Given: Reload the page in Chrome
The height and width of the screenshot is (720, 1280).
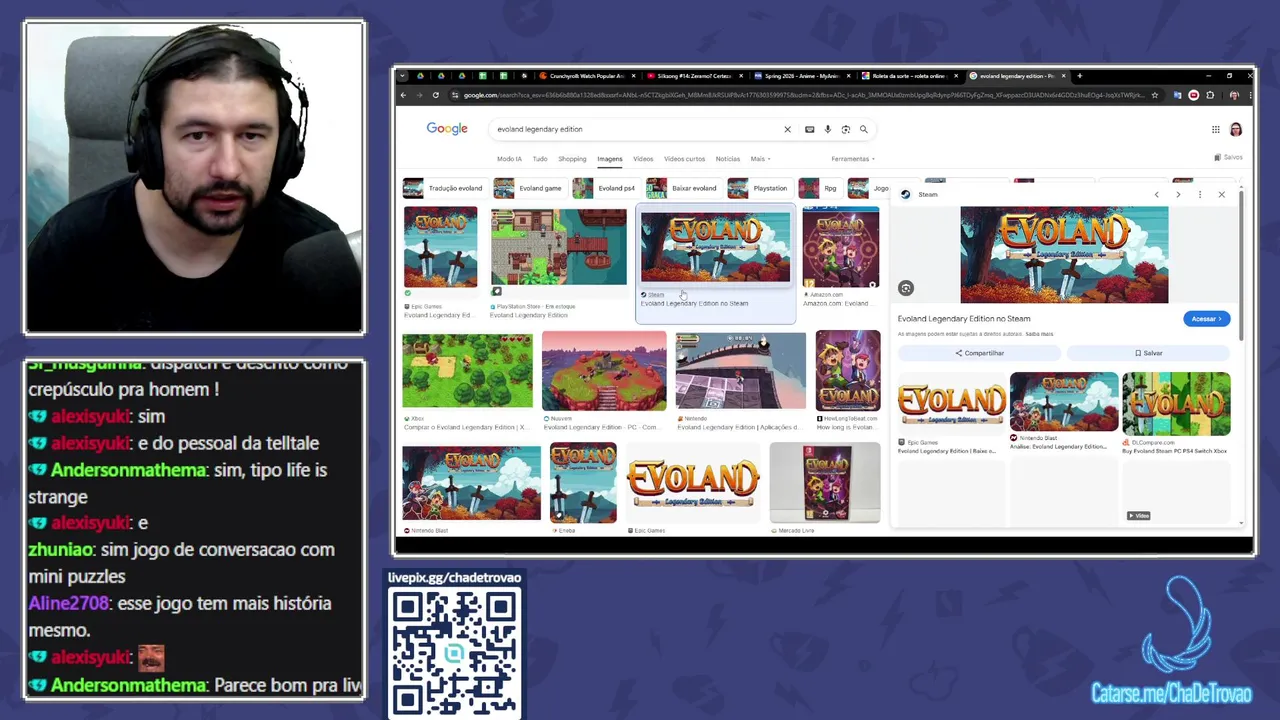Looking at the screenshot, I should coord(435,95).
